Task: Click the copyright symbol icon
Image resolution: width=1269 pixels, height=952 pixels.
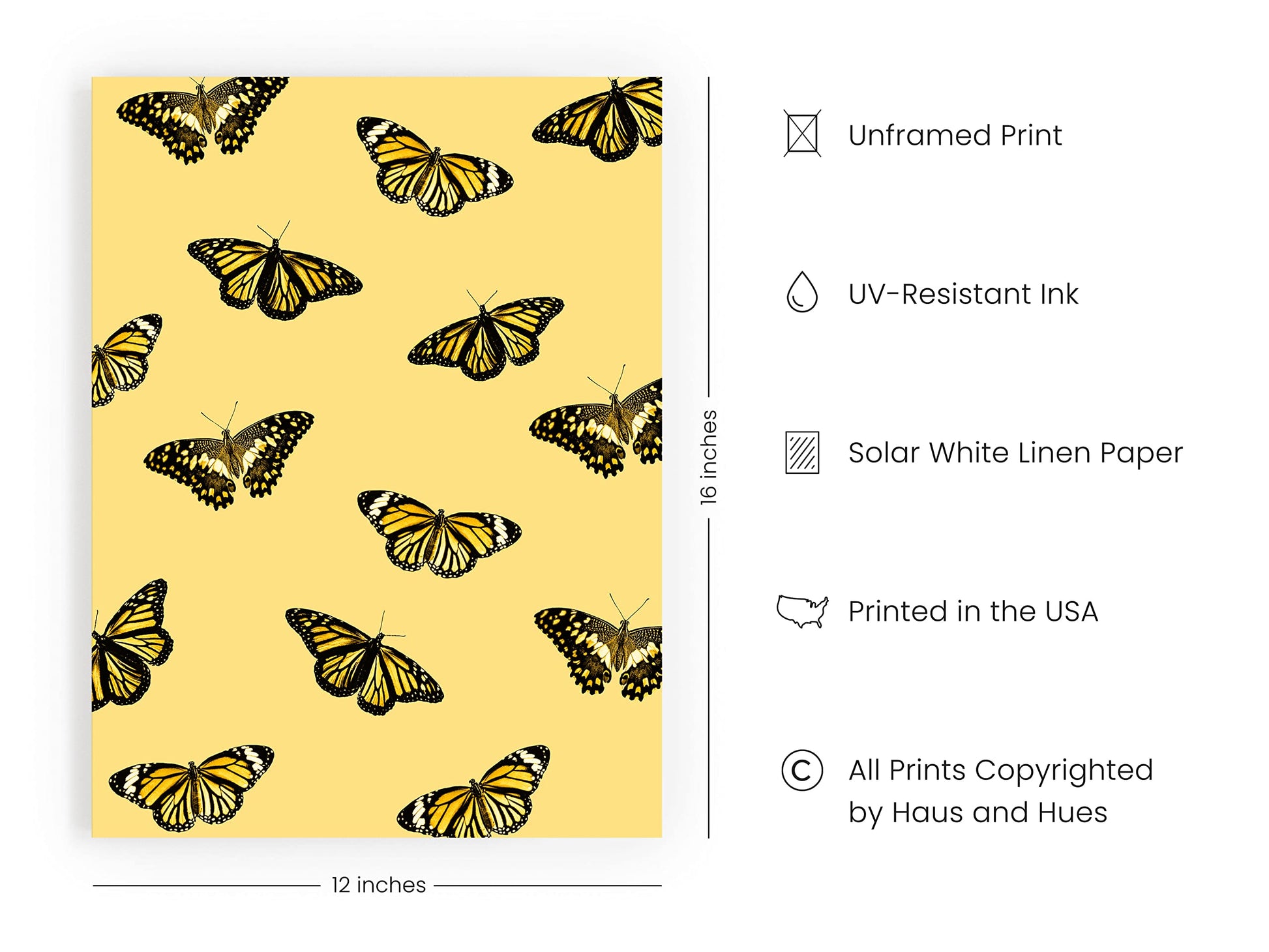Action: coord(801,770)
